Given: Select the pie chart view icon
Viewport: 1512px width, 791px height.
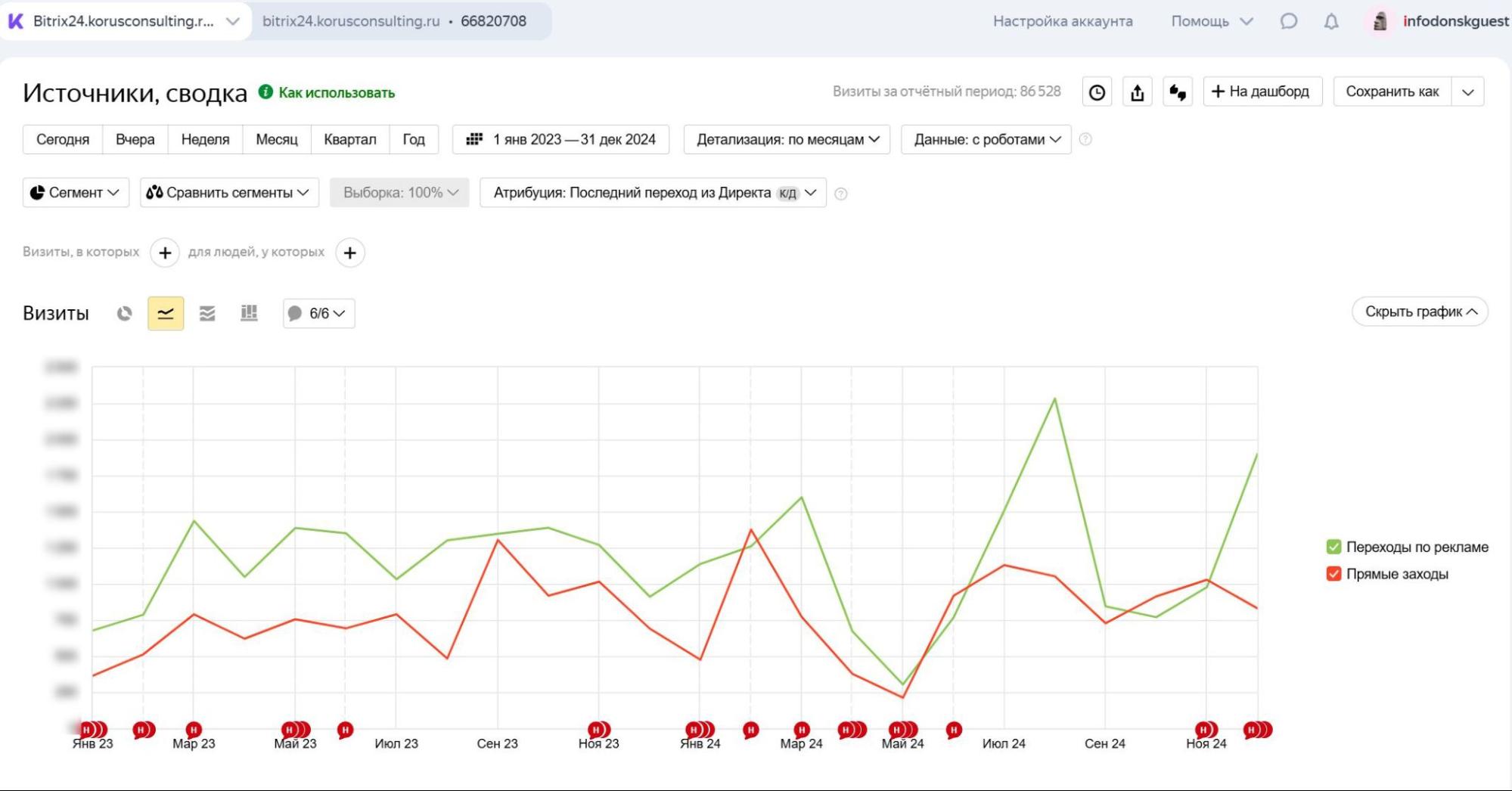Looking at the screenshot, I should [x=125, y=313].
